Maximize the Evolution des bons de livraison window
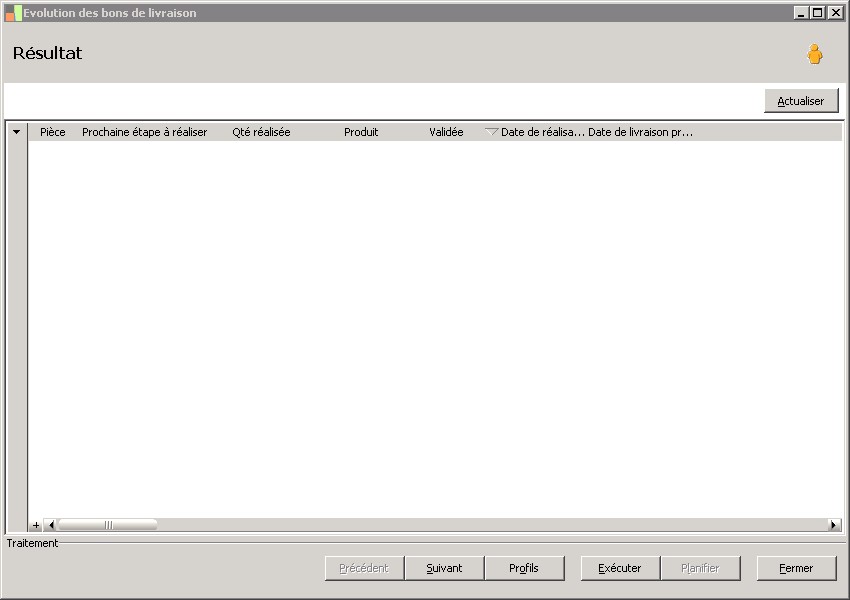The height and width of the screenshot is (600, 850). (x=818, y=12)
